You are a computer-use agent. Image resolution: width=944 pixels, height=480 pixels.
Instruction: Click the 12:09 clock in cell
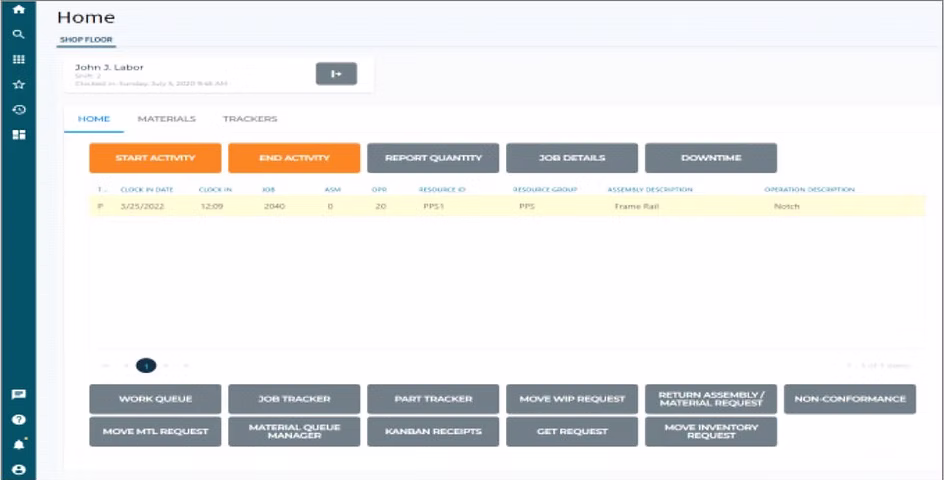tap(212, 207)
